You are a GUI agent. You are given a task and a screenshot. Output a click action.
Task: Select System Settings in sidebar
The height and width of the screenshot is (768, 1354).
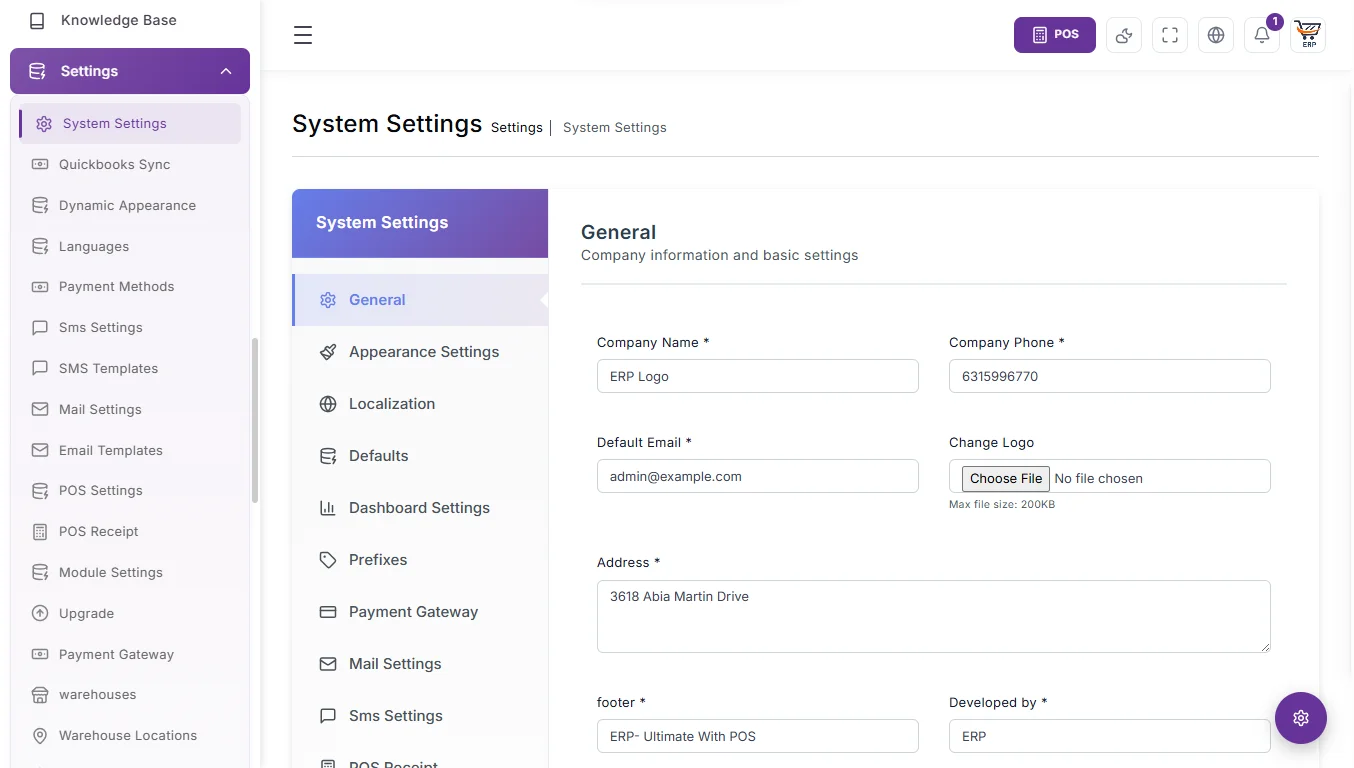coord(130,124)
